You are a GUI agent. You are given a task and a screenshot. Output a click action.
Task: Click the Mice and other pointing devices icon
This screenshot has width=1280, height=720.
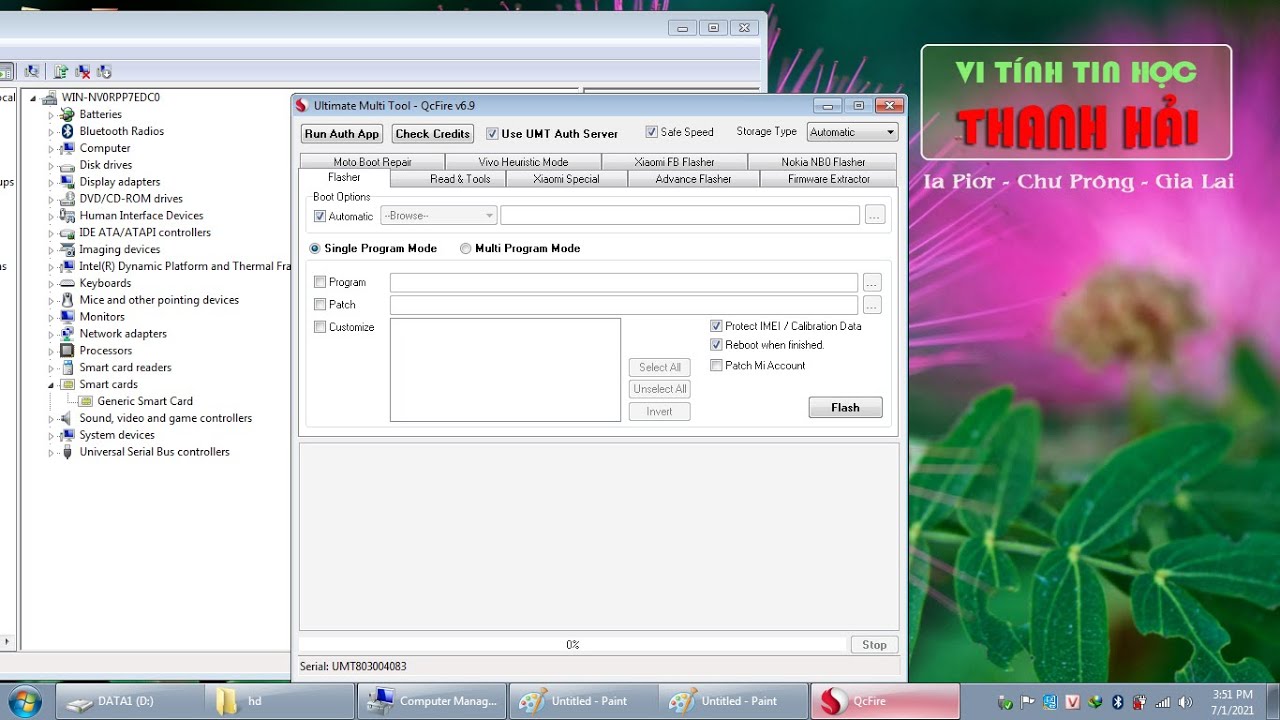(x=67, y=300)
